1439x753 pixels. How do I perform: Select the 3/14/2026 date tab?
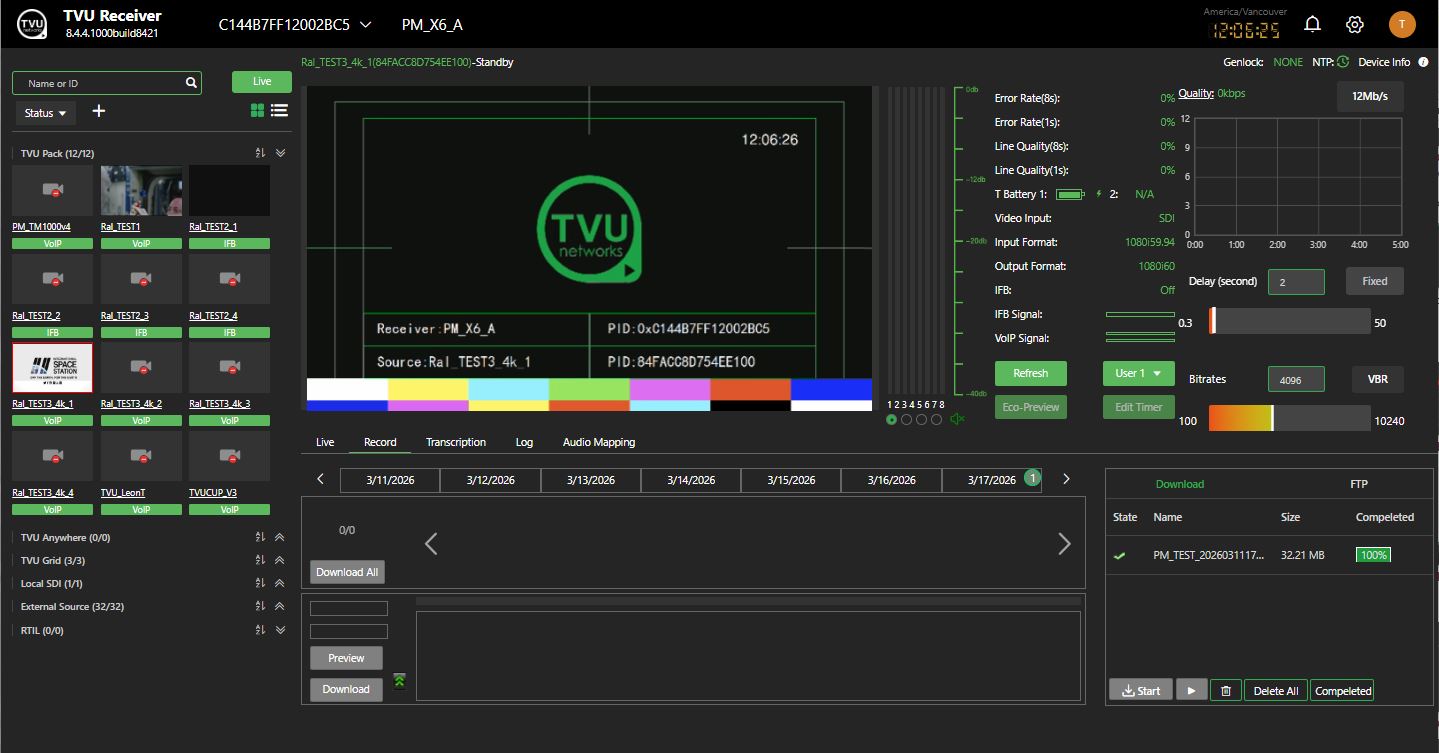click(x=690, y=480)
